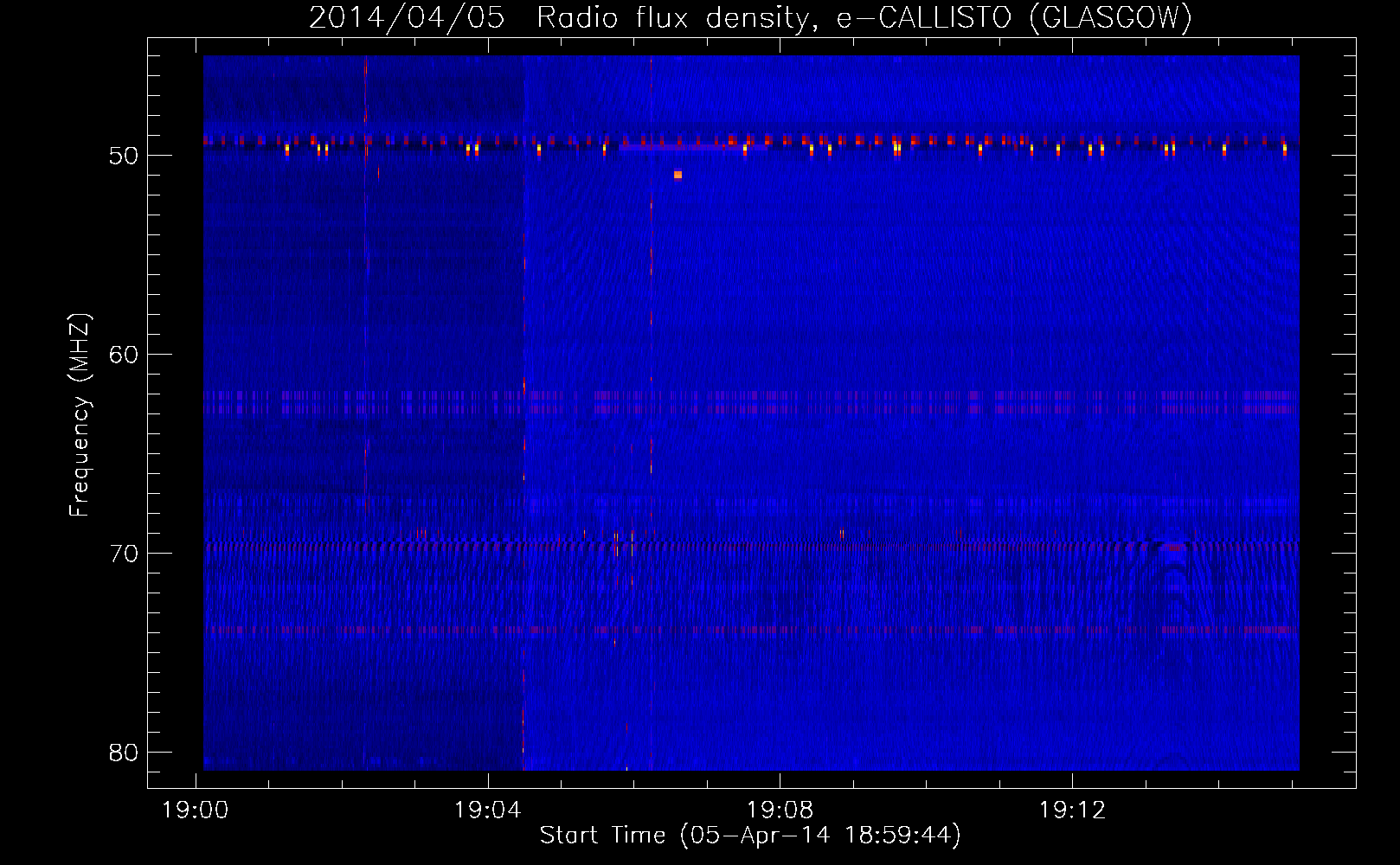Click the isolated orange square below 50 MHz
This screenshot has height=865, width=1400.
pyautogui.click(x=678, y=175)
